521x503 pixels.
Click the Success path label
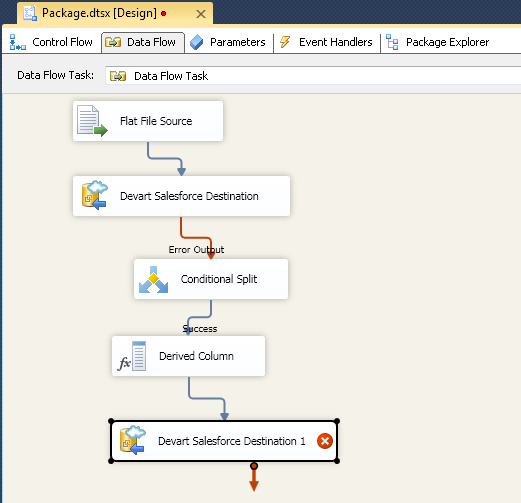pyautogui.click(x=200, y=329)
